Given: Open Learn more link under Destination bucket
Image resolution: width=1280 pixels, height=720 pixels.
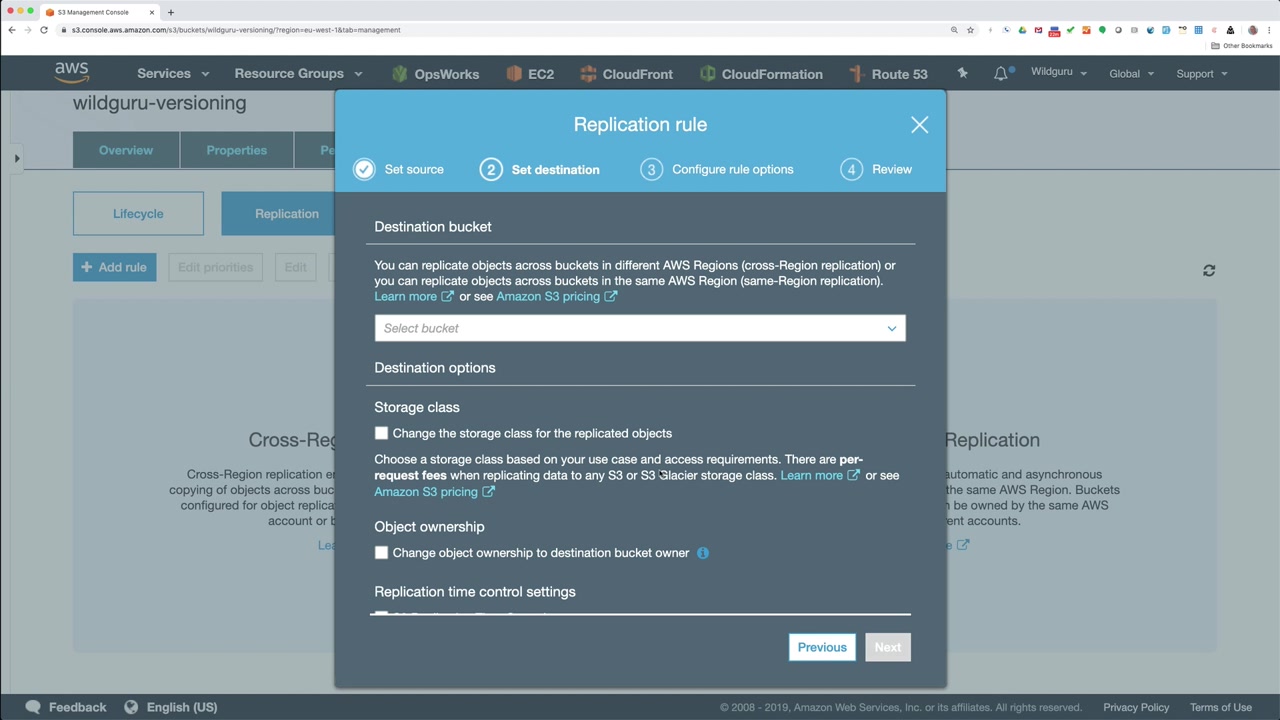Looking at the screenshot, I should tap(414, 297).
